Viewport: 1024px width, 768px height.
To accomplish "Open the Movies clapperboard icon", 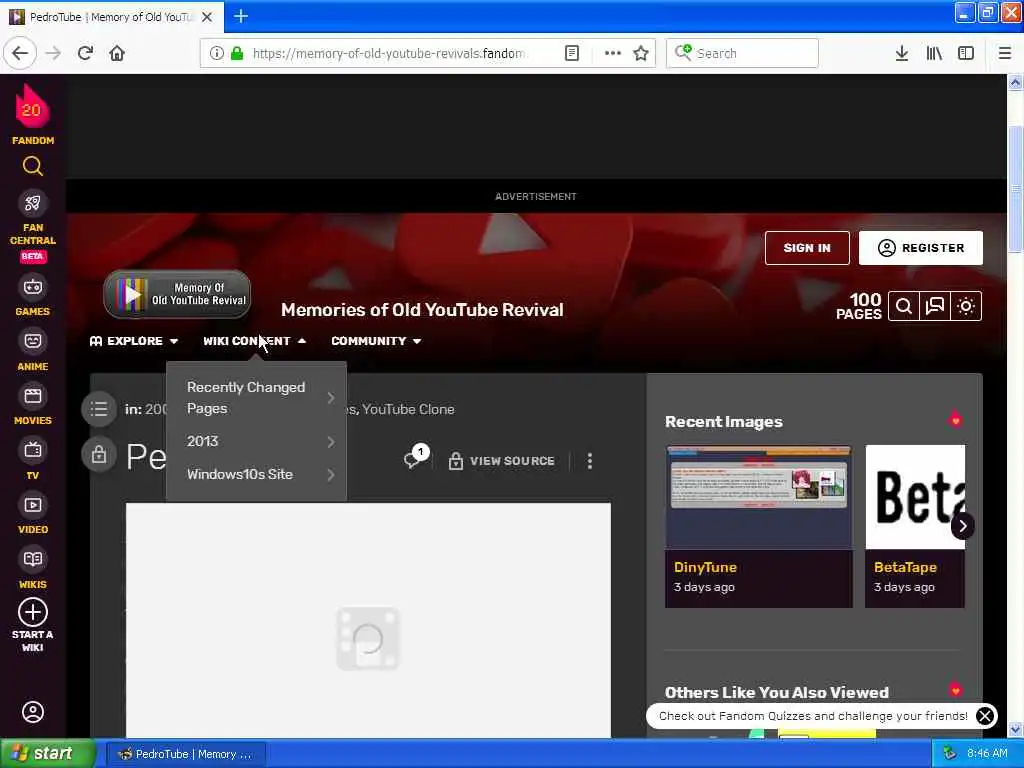I will pos(33,396).
